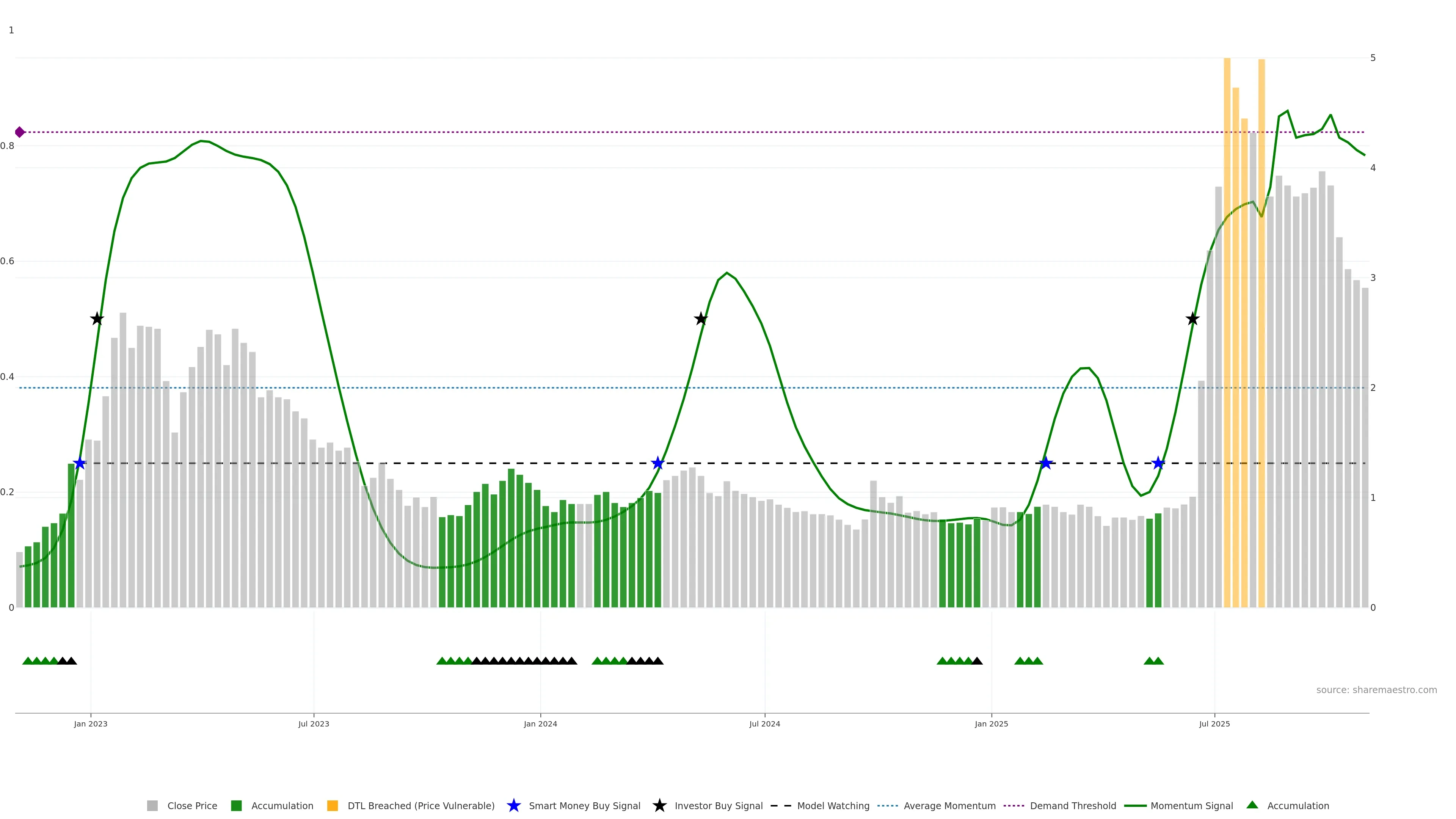The image size is (1456, 819).
Task: Click the green square Accumulation legend swatch
Action: click(236, 806)
